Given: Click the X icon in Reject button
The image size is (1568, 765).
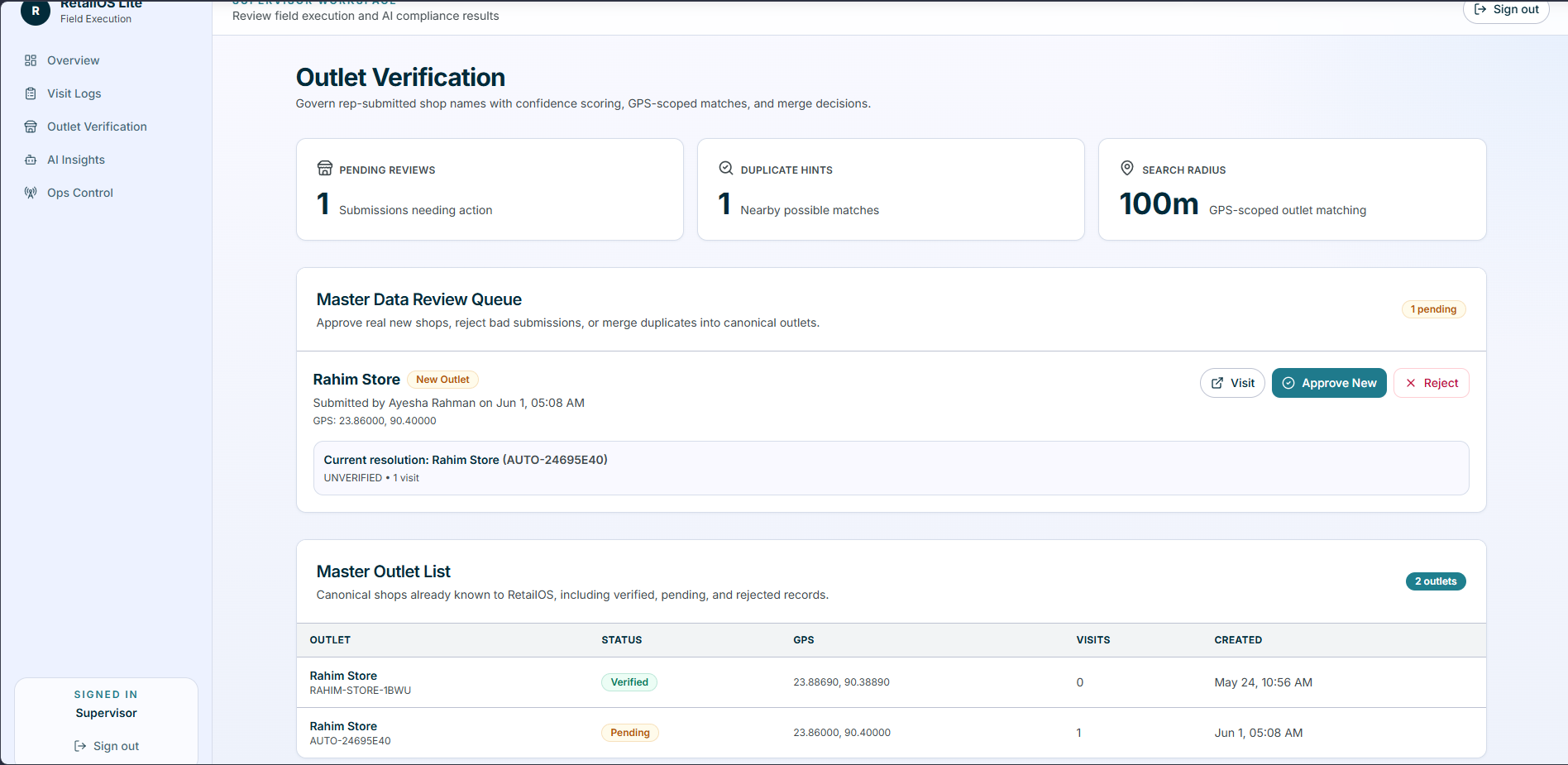Looking at the screenshot, I should 1411,383.
